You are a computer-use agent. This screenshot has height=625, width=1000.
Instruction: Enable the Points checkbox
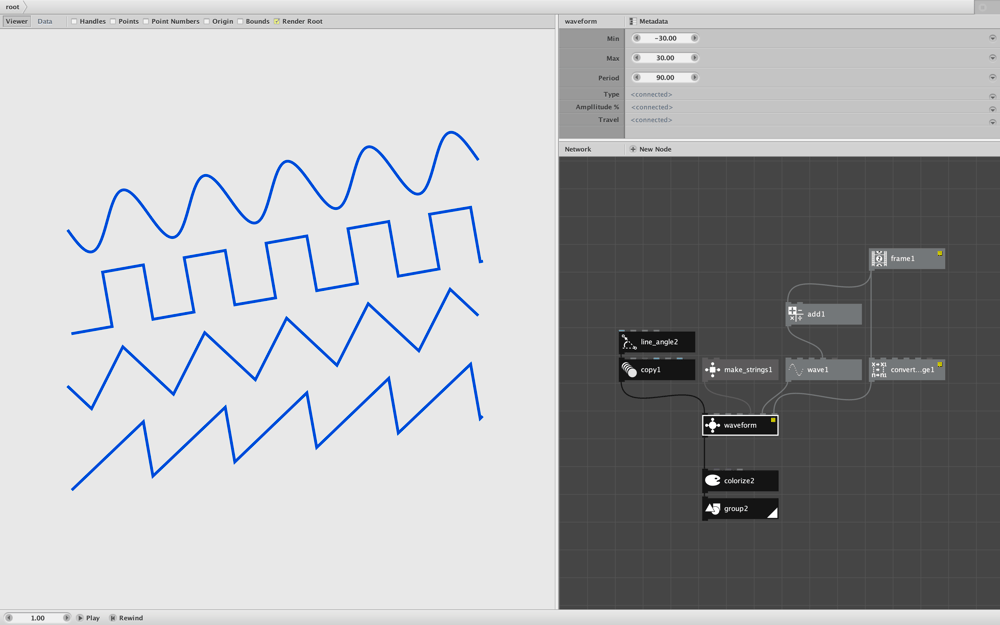[113, 21]
